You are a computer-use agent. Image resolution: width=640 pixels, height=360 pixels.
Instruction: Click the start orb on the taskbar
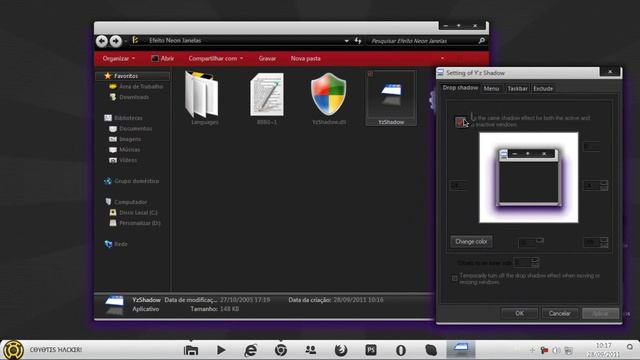pyautogui.click(x=13, y=350)
